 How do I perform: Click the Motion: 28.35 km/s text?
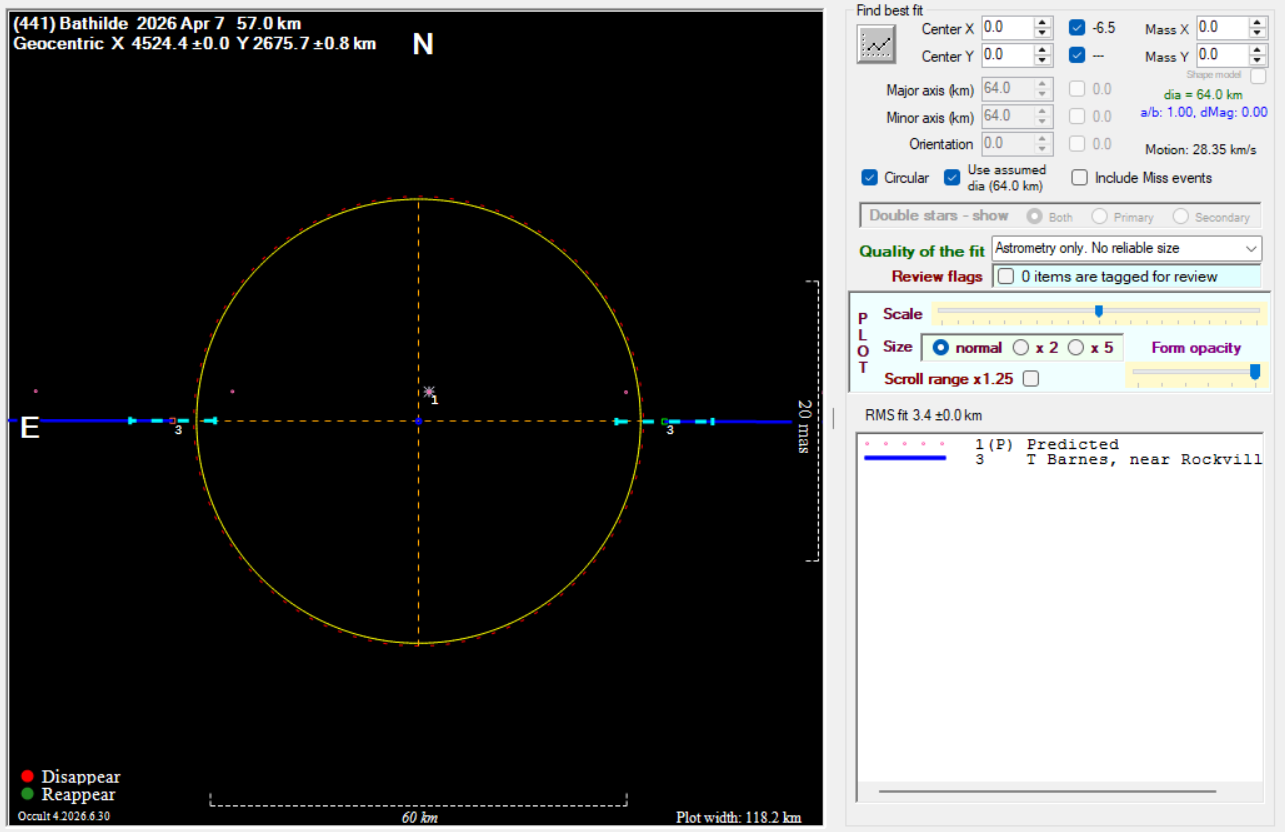coord(1200,150)
